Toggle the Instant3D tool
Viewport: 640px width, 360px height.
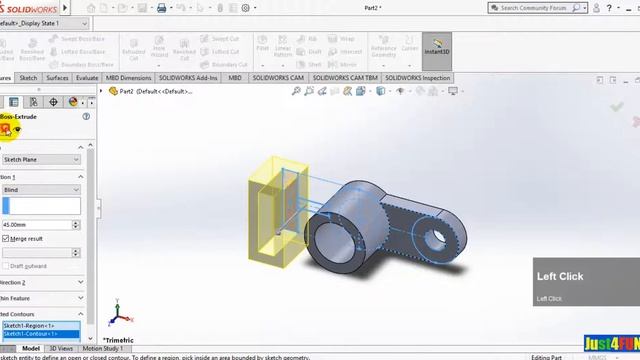[437, 51]
